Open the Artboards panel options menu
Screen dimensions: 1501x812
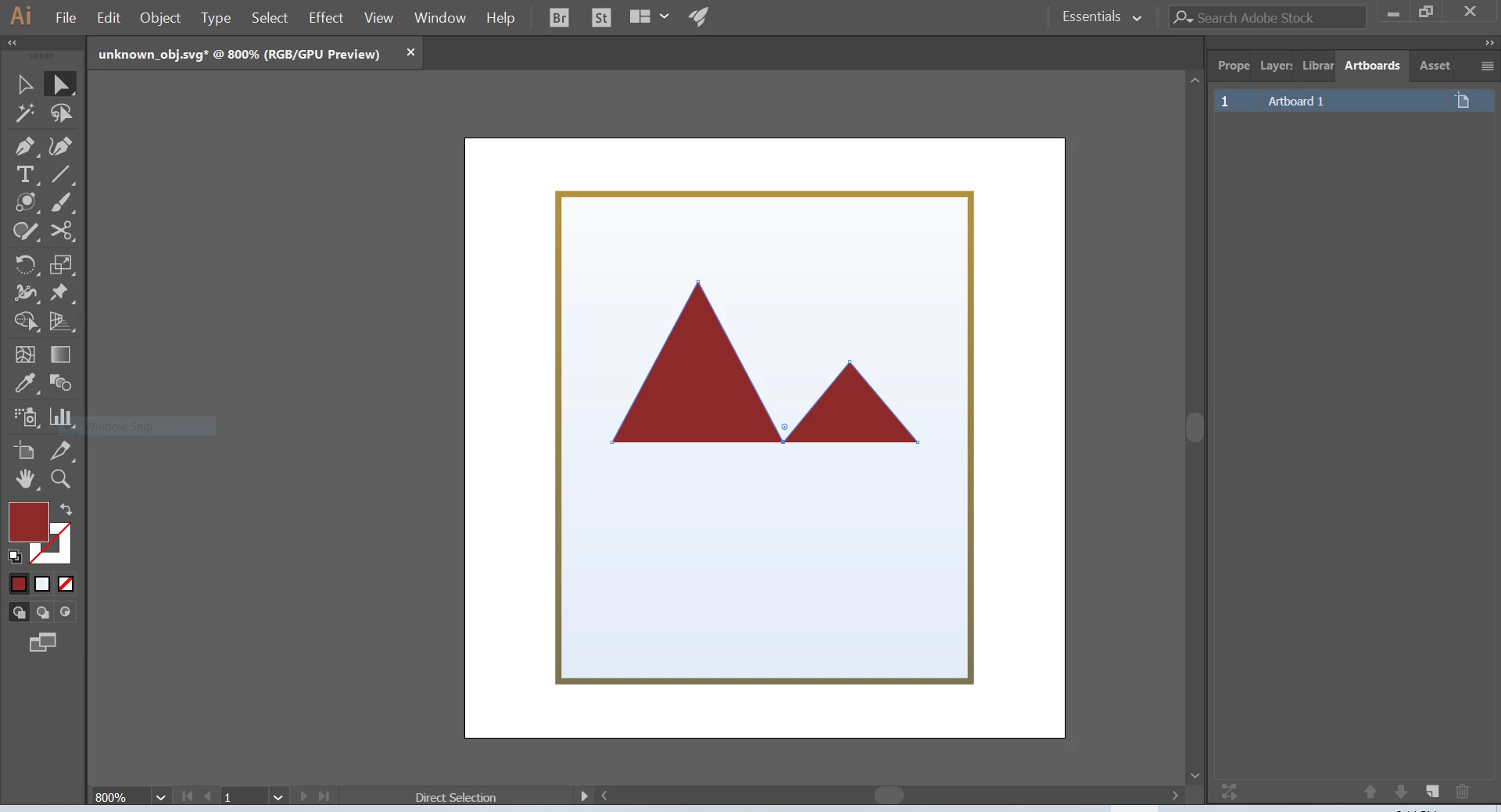click(1487, 66)
